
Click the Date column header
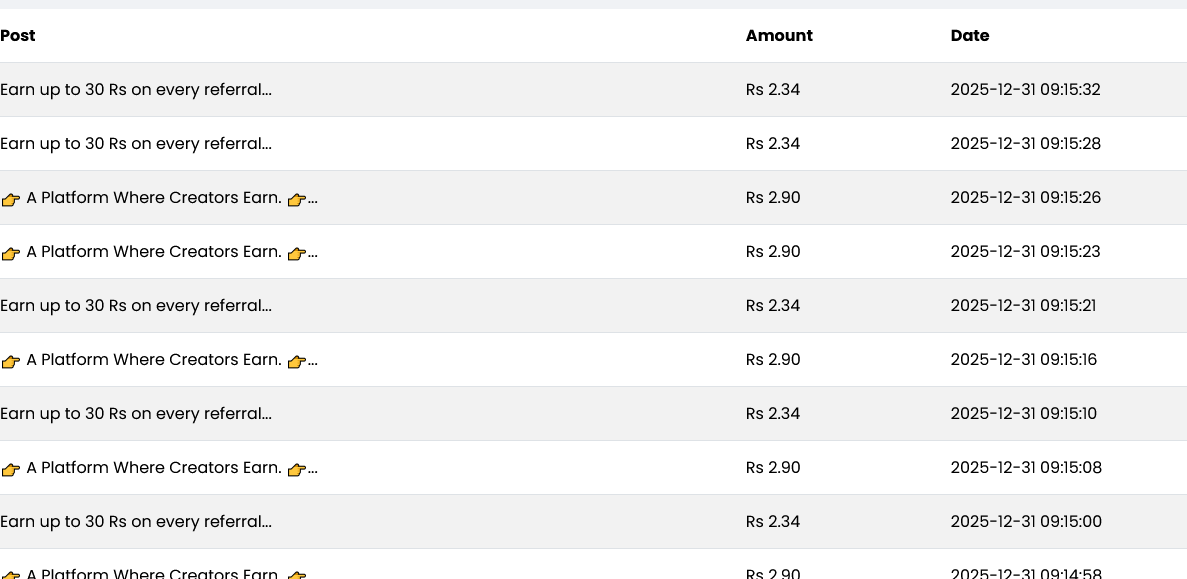(970, 36)
